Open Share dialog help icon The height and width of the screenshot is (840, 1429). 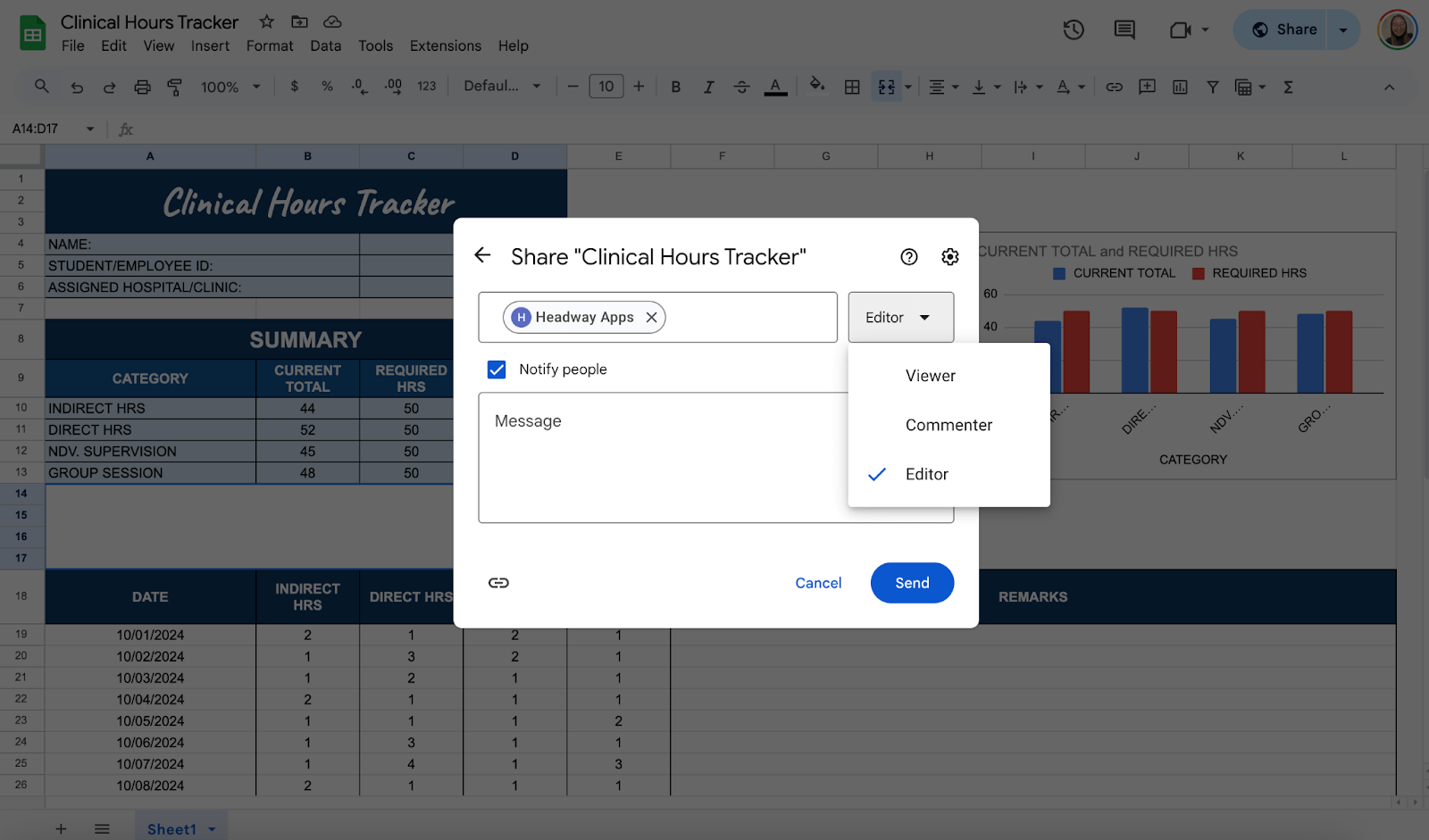coord(908,257)
